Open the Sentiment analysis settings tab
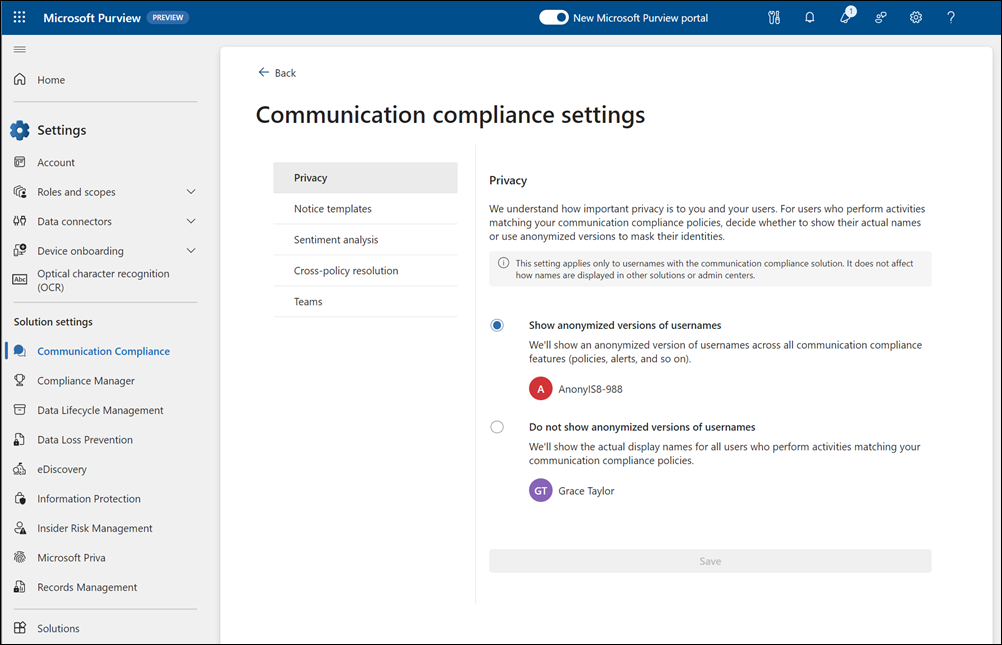 (x=336, y=239)
